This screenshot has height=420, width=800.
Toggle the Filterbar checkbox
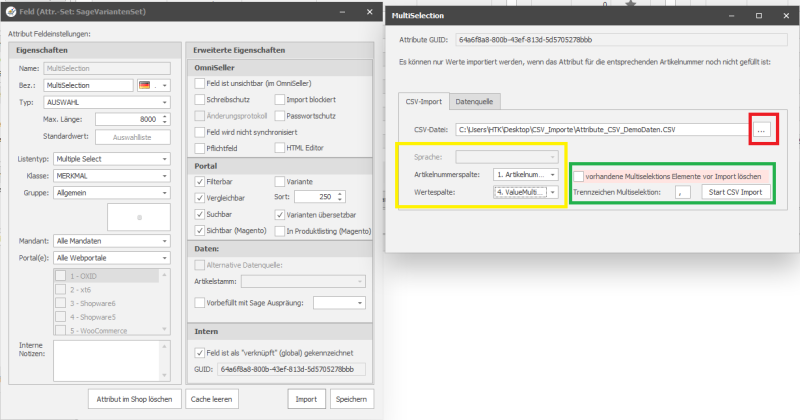point(201,181)
